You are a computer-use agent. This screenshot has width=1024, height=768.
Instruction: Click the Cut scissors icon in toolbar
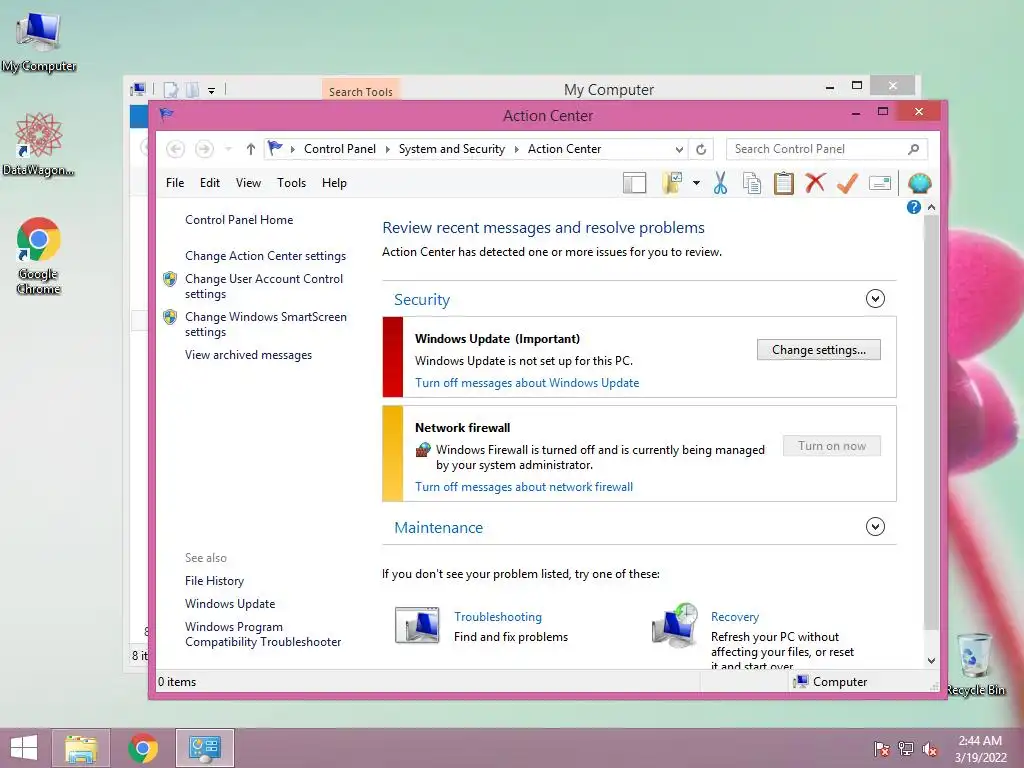[x=720, y=184]
